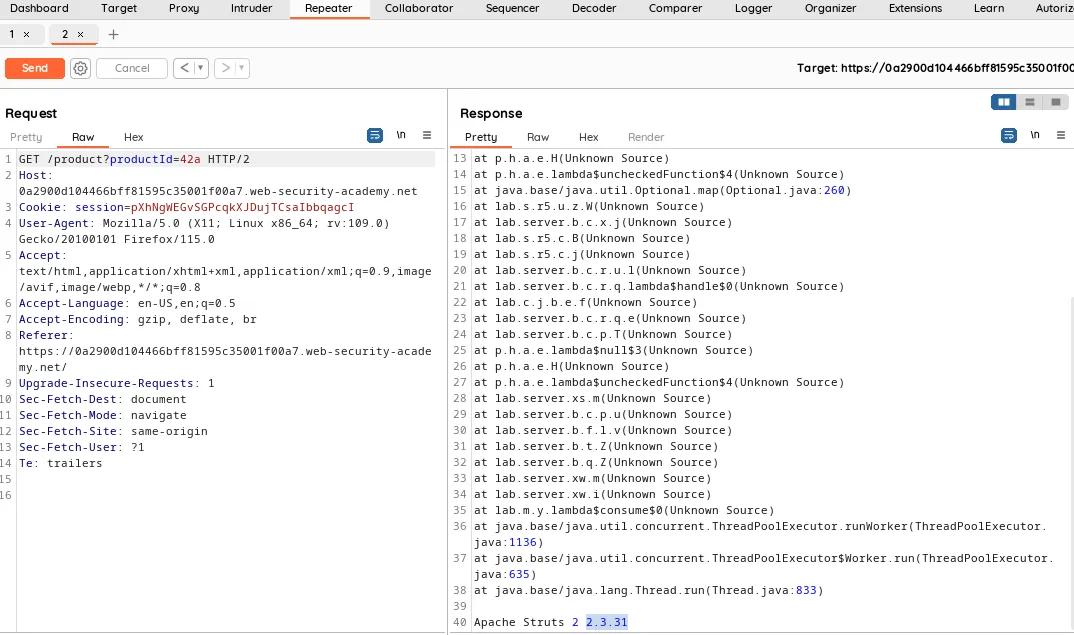Click the Target URL to edit it
This screenshot has width=1074, height=635.
pos(935,68)
